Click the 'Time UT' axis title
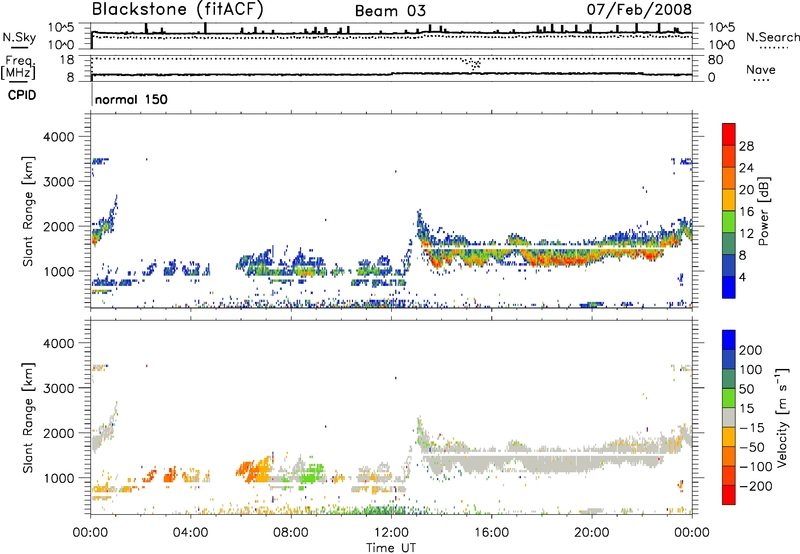 click(x=391, y=547)
